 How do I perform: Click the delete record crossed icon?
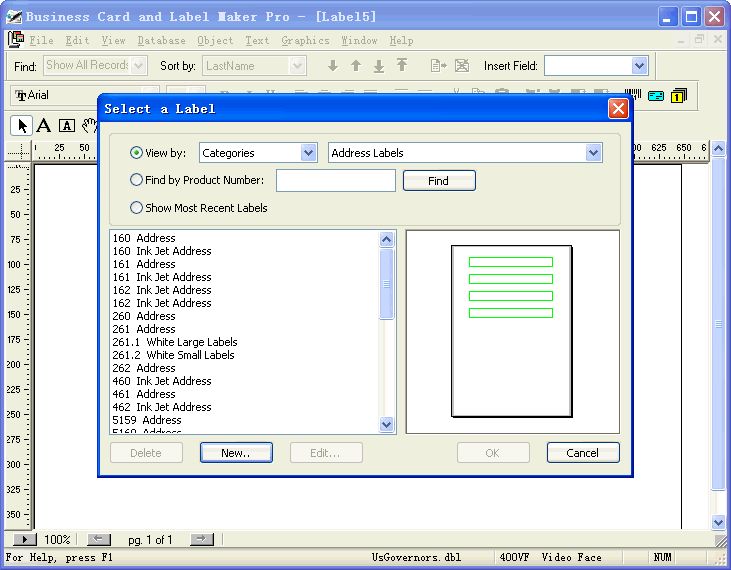pyautogui.click(x=462, y=66)
